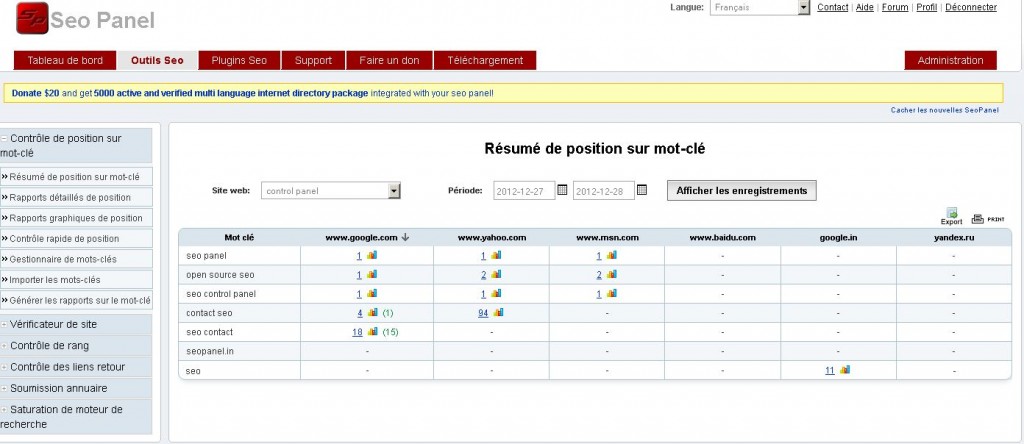The height and width of the screenshot is (444, 1024).
Task: Open the Site web dropdown
Action: click(x=330, y=191)
